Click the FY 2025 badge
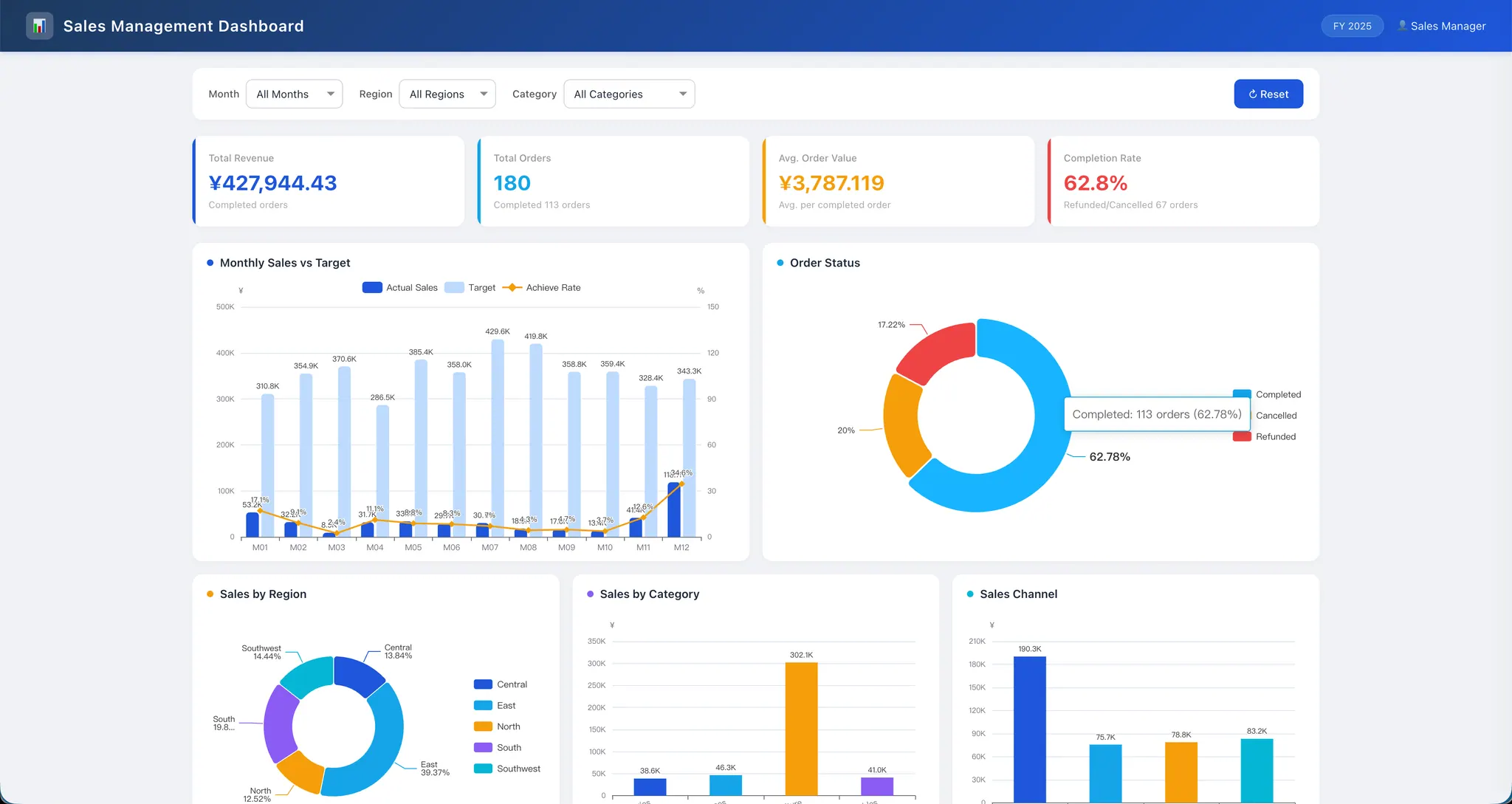This screenshot has width=1512, height=804. coord(1352,26)
